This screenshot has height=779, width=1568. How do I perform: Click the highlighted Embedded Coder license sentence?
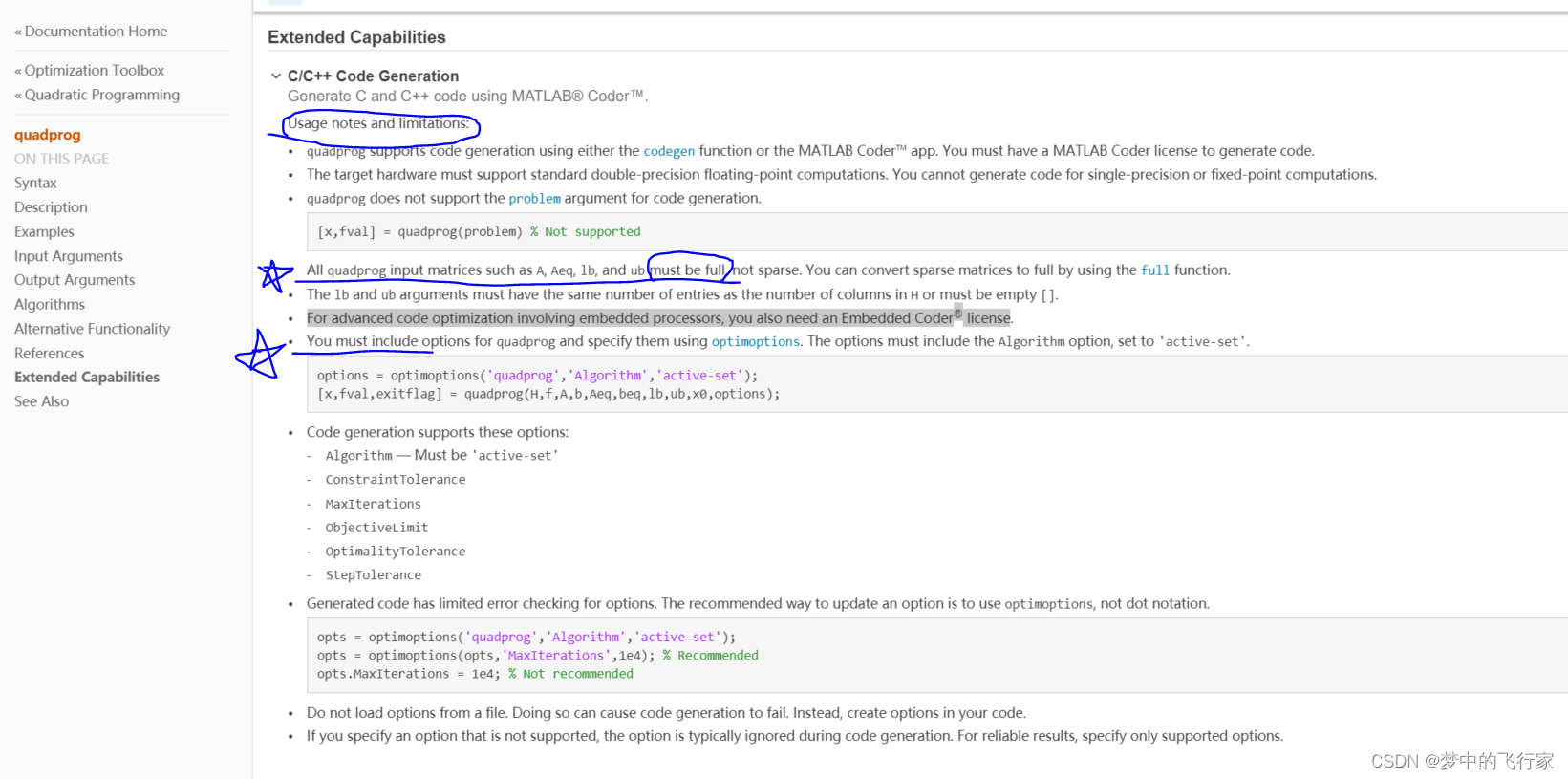coord(659,318)
